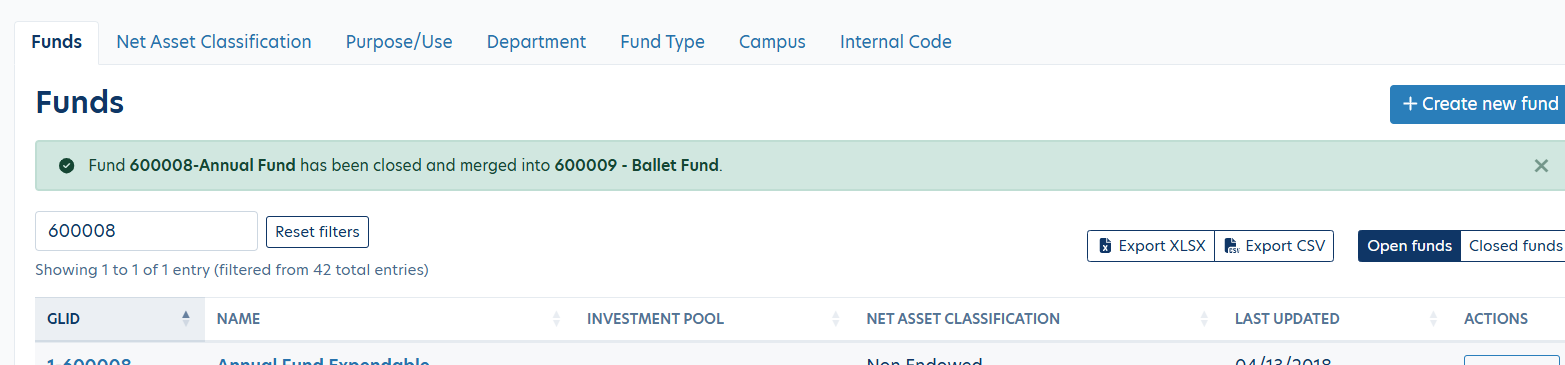This screenshot has width=1565, height=365.
Task: Sort by GLID column arrows
Action: click(185, 319)
